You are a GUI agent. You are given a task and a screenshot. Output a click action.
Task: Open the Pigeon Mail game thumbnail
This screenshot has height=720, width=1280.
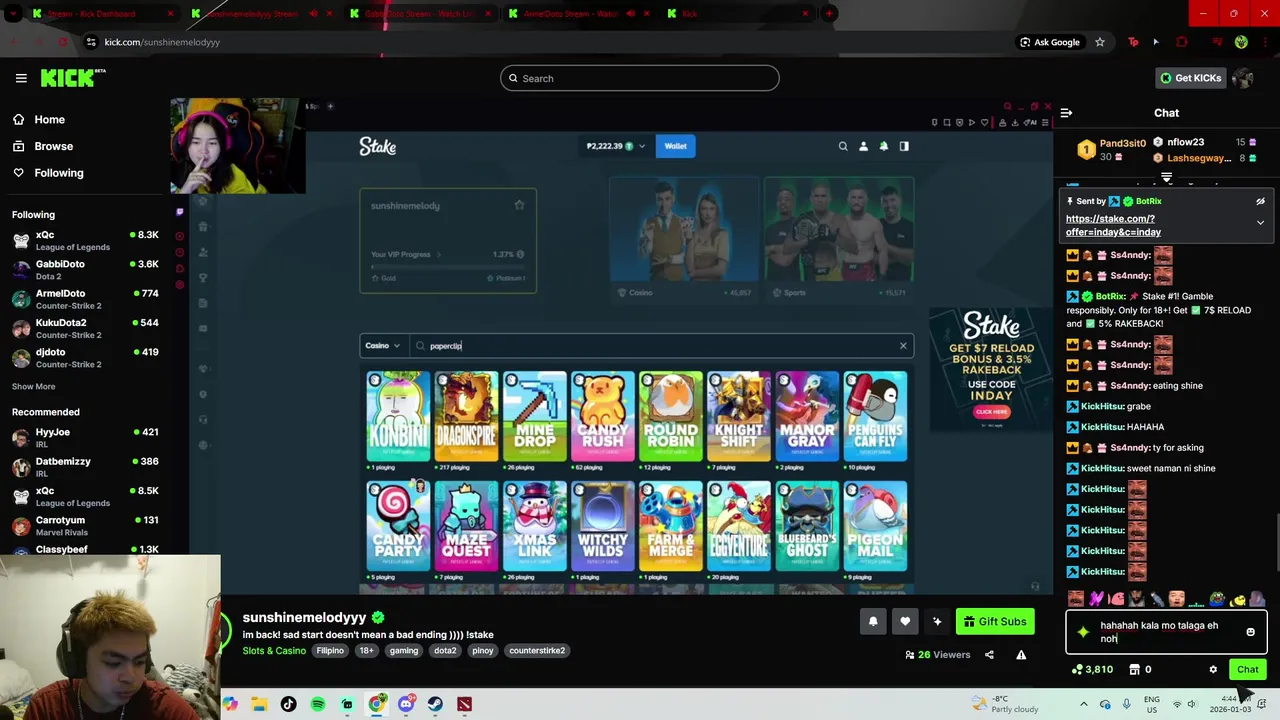tap(875, 526)
